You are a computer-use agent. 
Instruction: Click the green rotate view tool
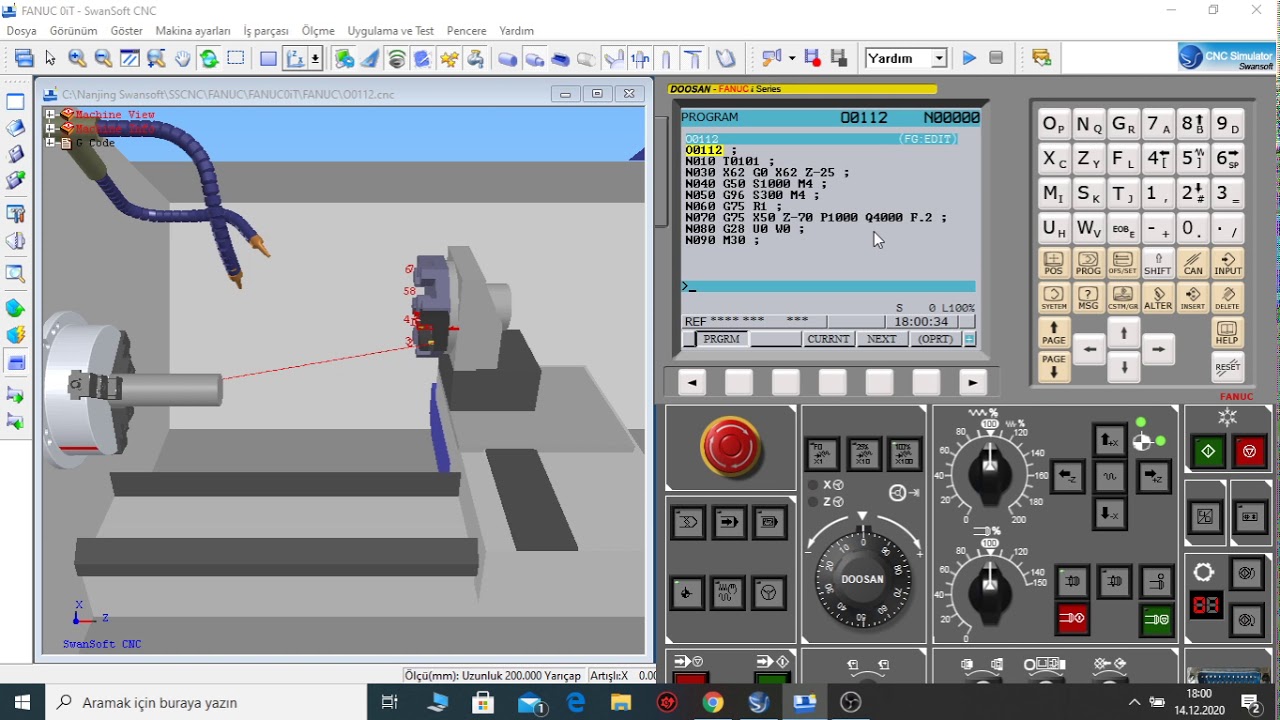pos(209,59)
